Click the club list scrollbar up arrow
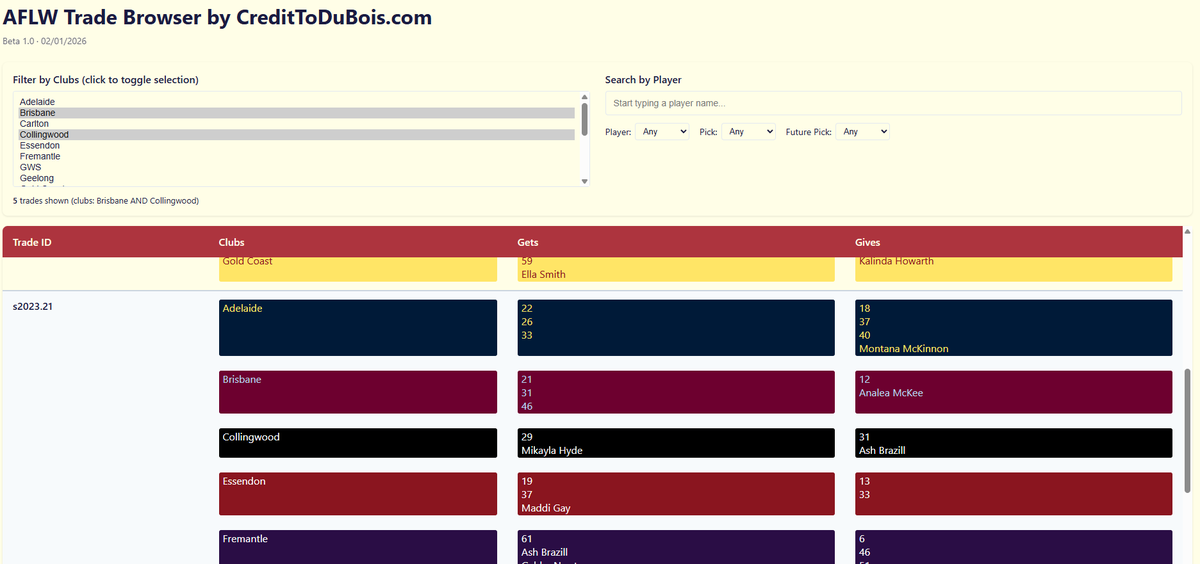Screen dimensions: 1200x564 584,97
